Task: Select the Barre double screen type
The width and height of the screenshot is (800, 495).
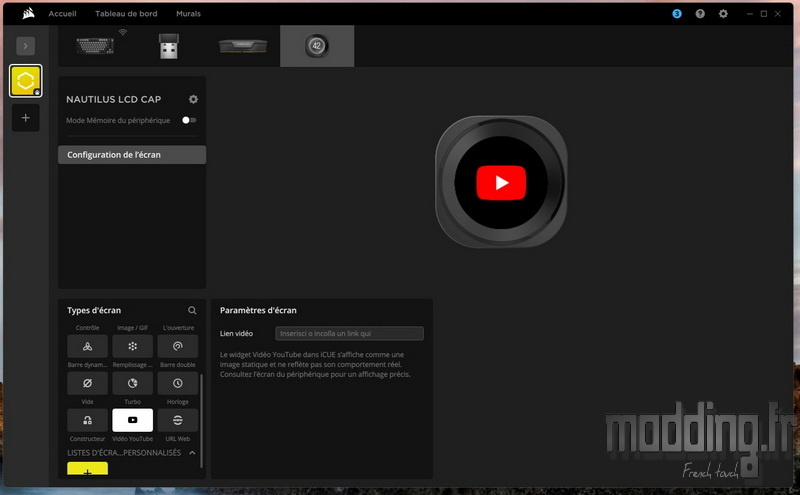Action: pyautogui.click(x=177, y=346)
